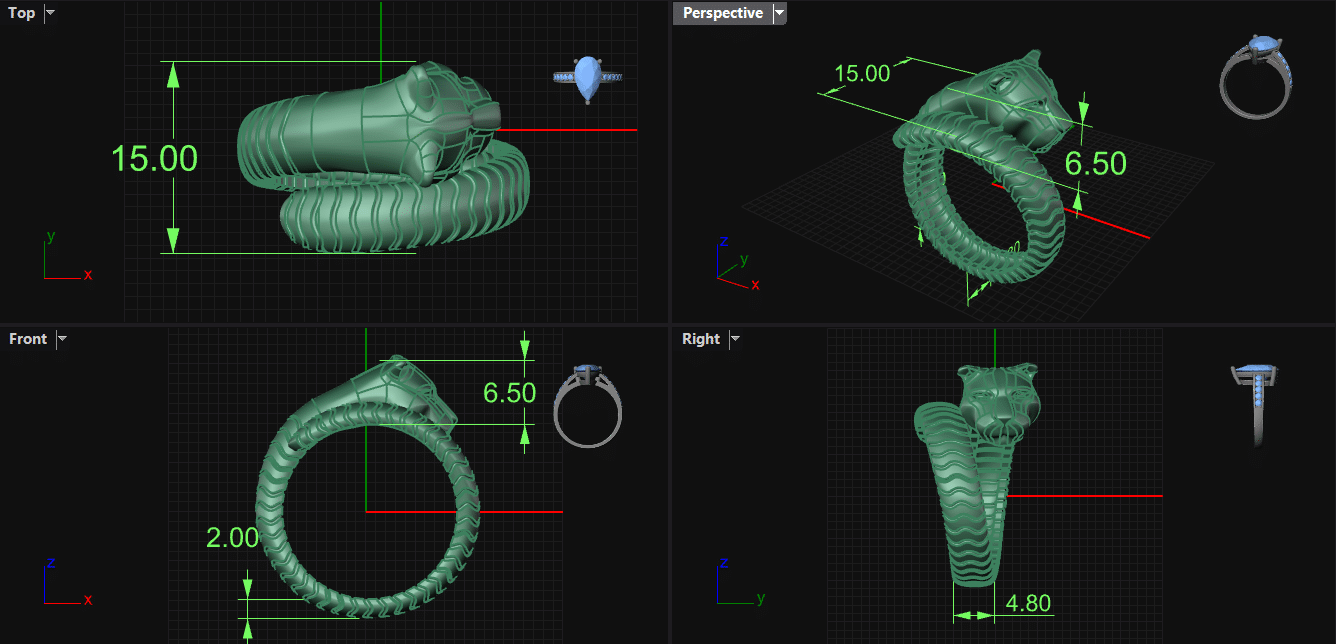Image resolution: width=1336 pixels, height=644 pixels.
Task: Select the 6.50 dimension in Perspective view
Action: click(x=1095, y=164)
